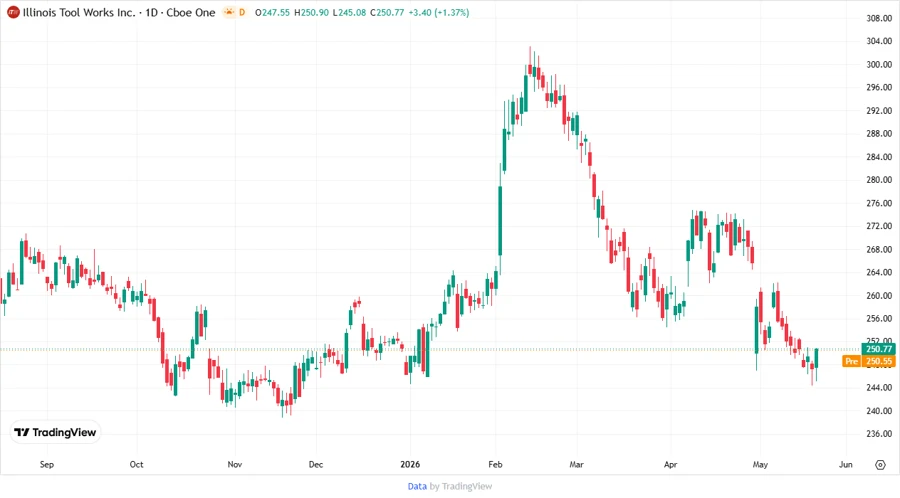Click the 304.00 price axis label
900x498 pixels.
[879, 41]
